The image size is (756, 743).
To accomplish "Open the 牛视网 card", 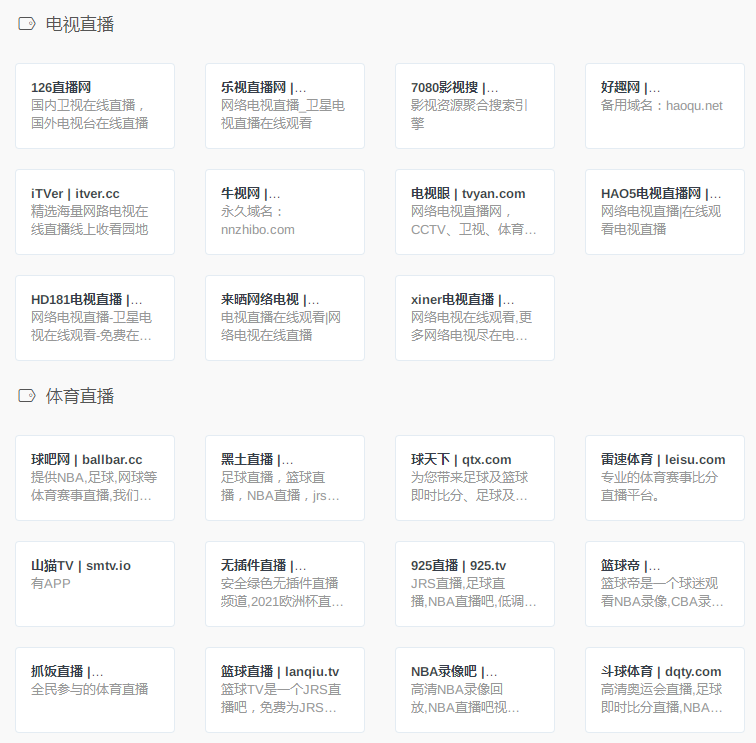I will click(285, 212).
